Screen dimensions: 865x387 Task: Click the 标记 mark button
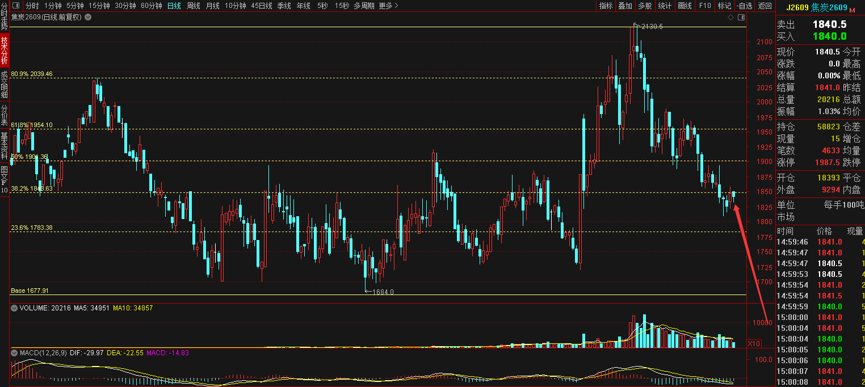[x=724, y=6]
